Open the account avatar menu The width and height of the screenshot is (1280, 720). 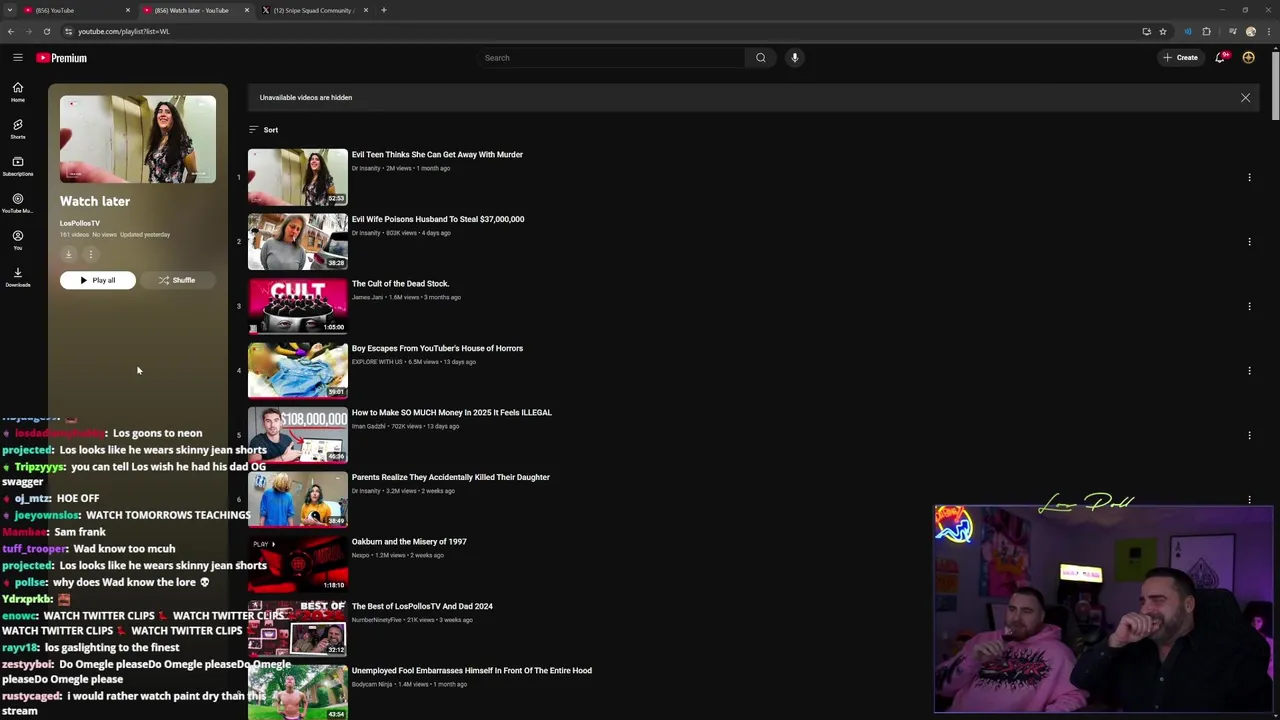tap(1248, 58)
